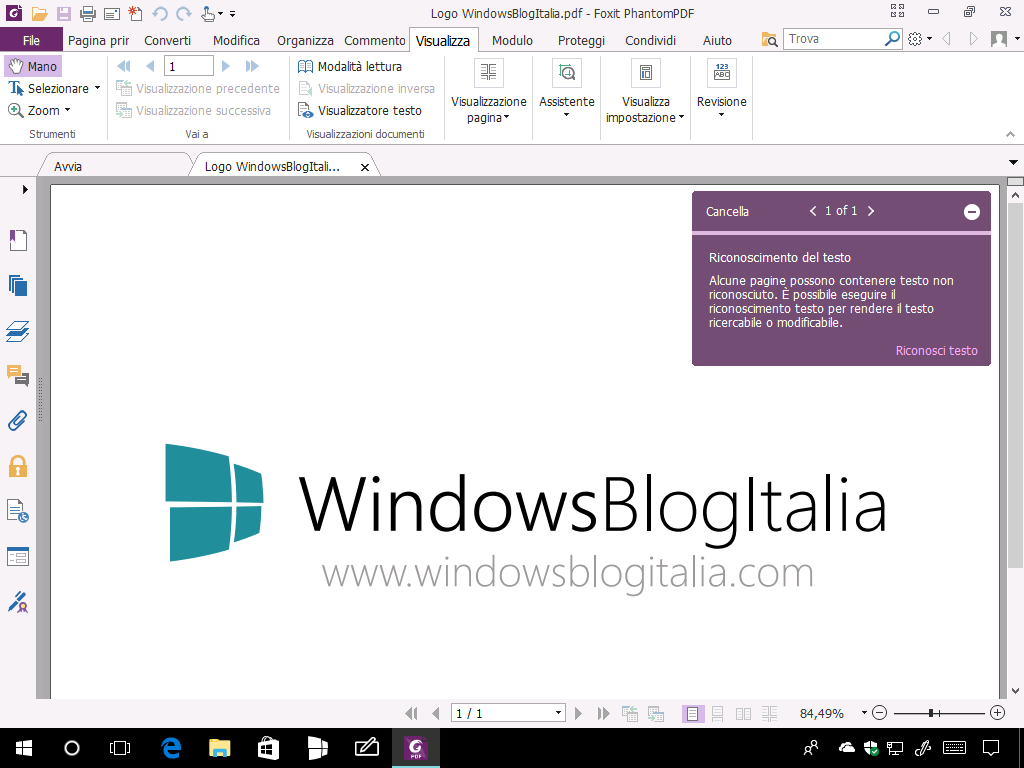Viewport: 1024px width, 768px height.
Task: Open the digital signatures panel in sidebar
Action: pyautogui.click(x=18, y=601)
